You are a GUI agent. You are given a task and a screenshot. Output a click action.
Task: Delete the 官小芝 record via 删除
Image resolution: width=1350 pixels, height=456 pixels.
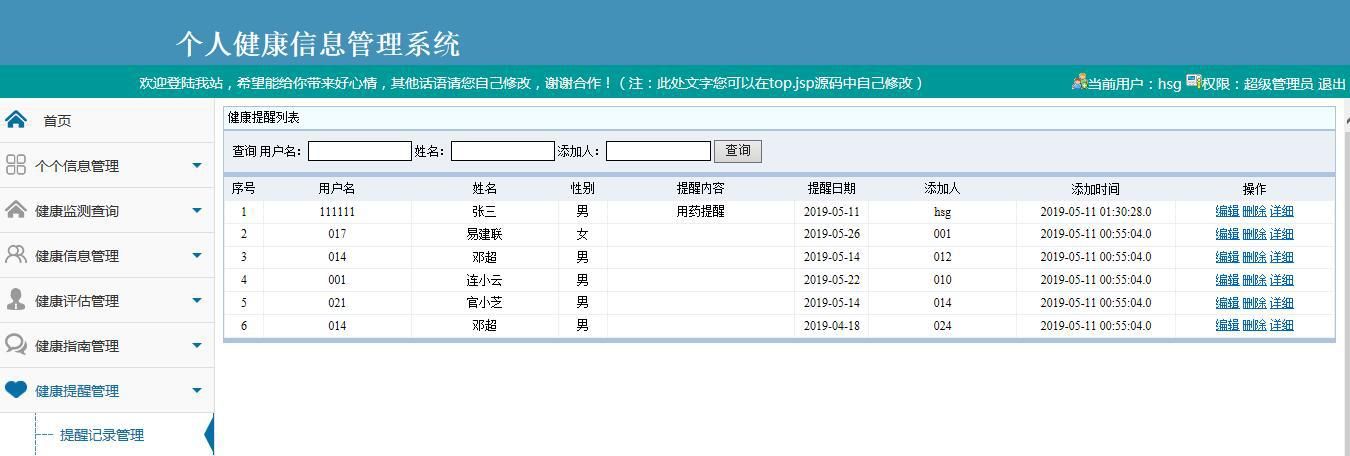(x=1254, y=303)
